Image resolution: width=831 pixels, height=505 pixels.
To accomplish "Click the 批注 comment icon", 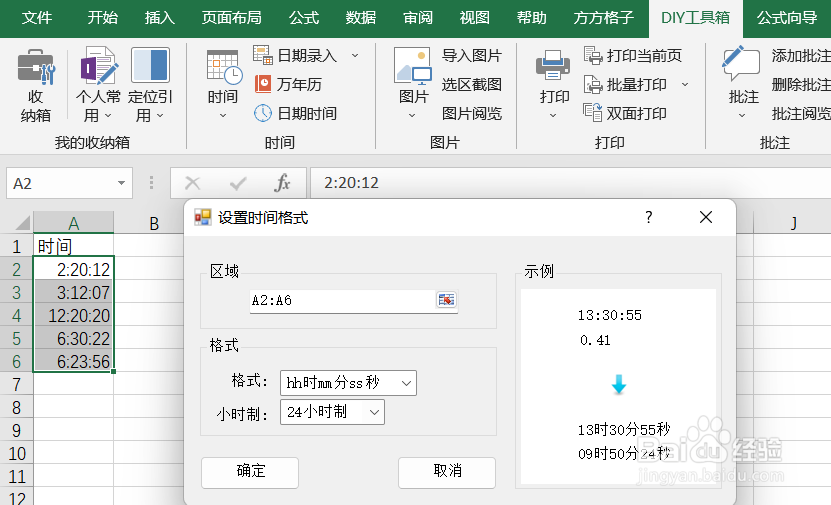I will click(742, 70).
